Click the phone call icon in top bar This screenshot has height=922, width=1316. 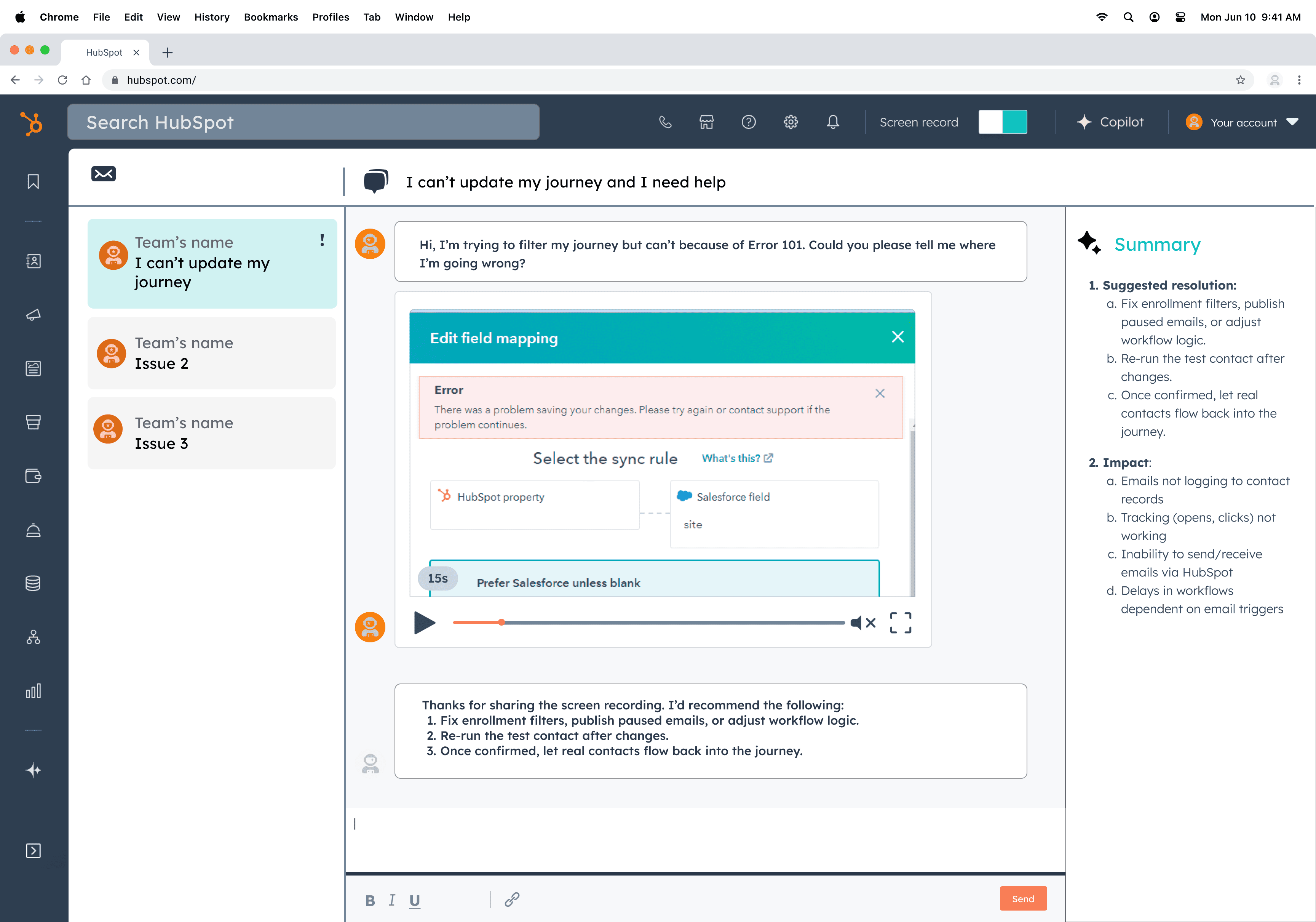(665, 122)
